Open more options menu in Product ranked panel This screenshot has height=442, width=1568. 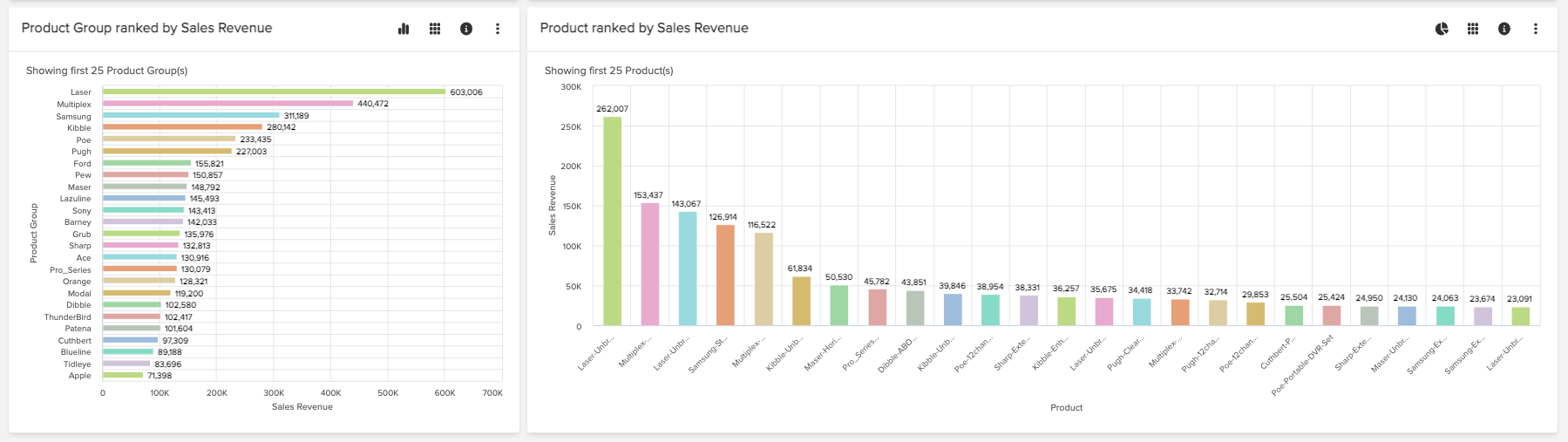point(1536,29)
